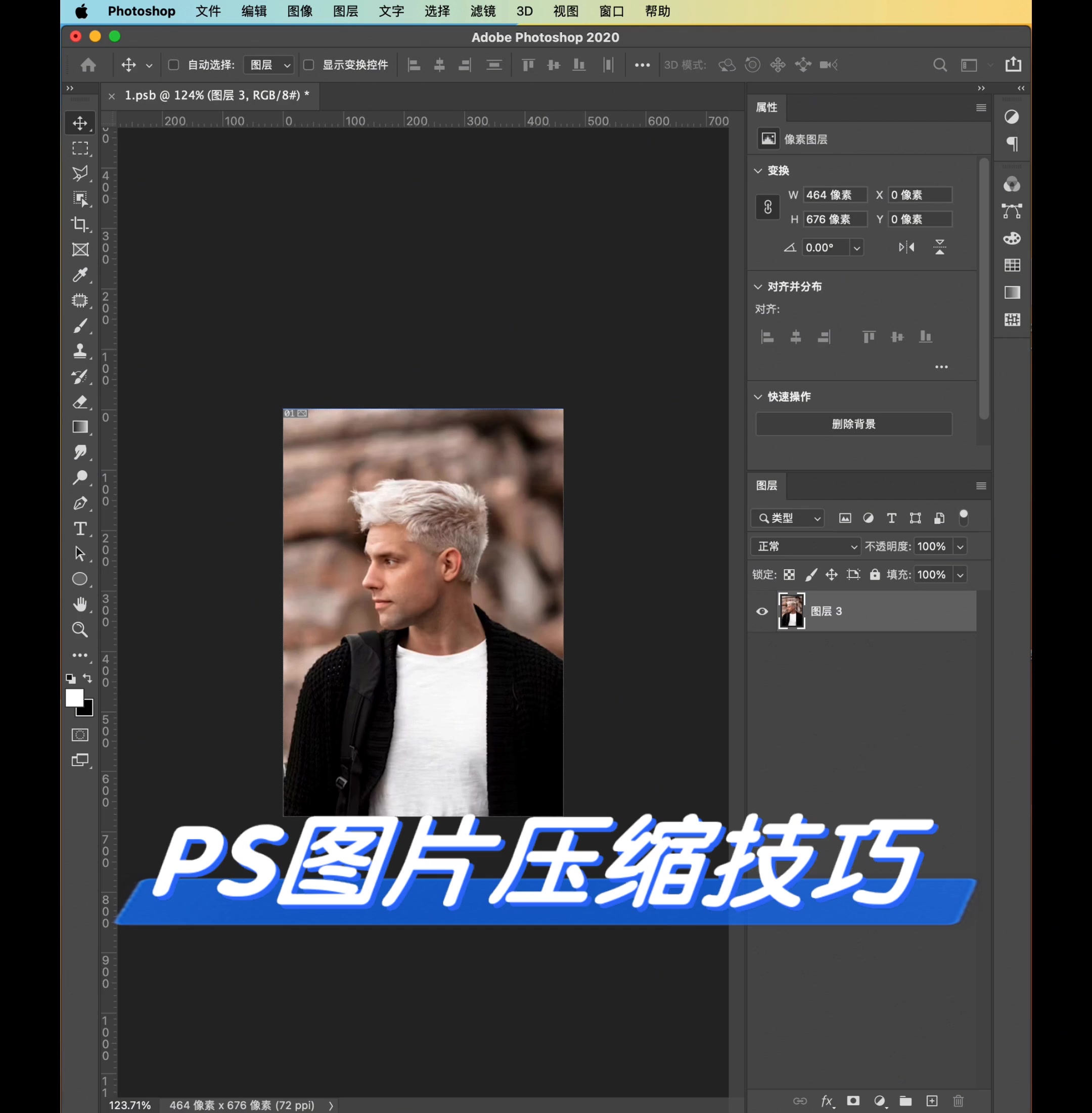Open the 不透明度 opacity dropdown
This screenshot has height=1113, width=1092.
960,546
